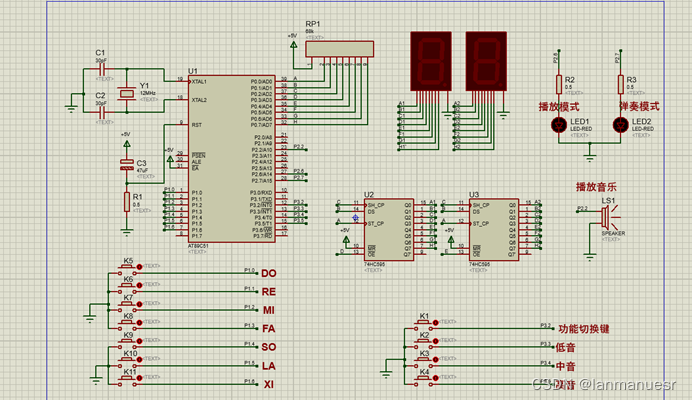Select electrolytic capacitor C3

point(127,165)
